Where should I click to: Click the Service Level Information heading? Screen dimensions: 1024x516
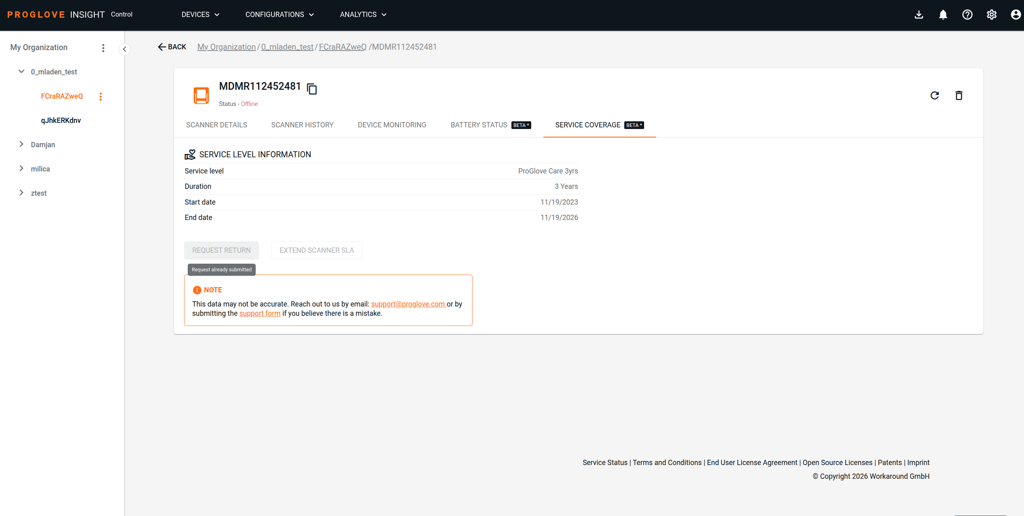pos(255,155)
